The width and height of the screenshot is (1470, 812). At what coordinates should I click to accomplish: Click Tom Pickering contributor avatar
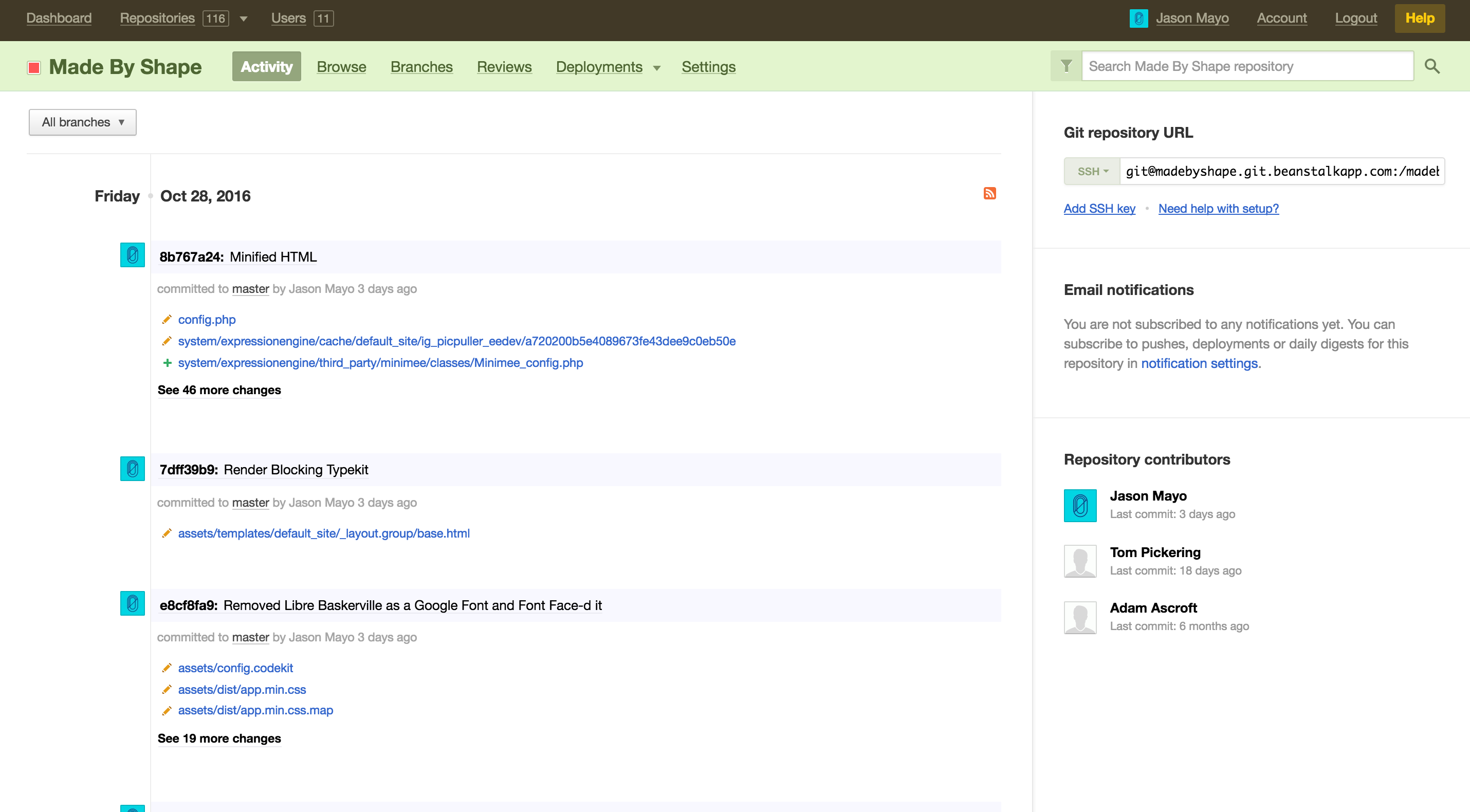point(1080,561)
